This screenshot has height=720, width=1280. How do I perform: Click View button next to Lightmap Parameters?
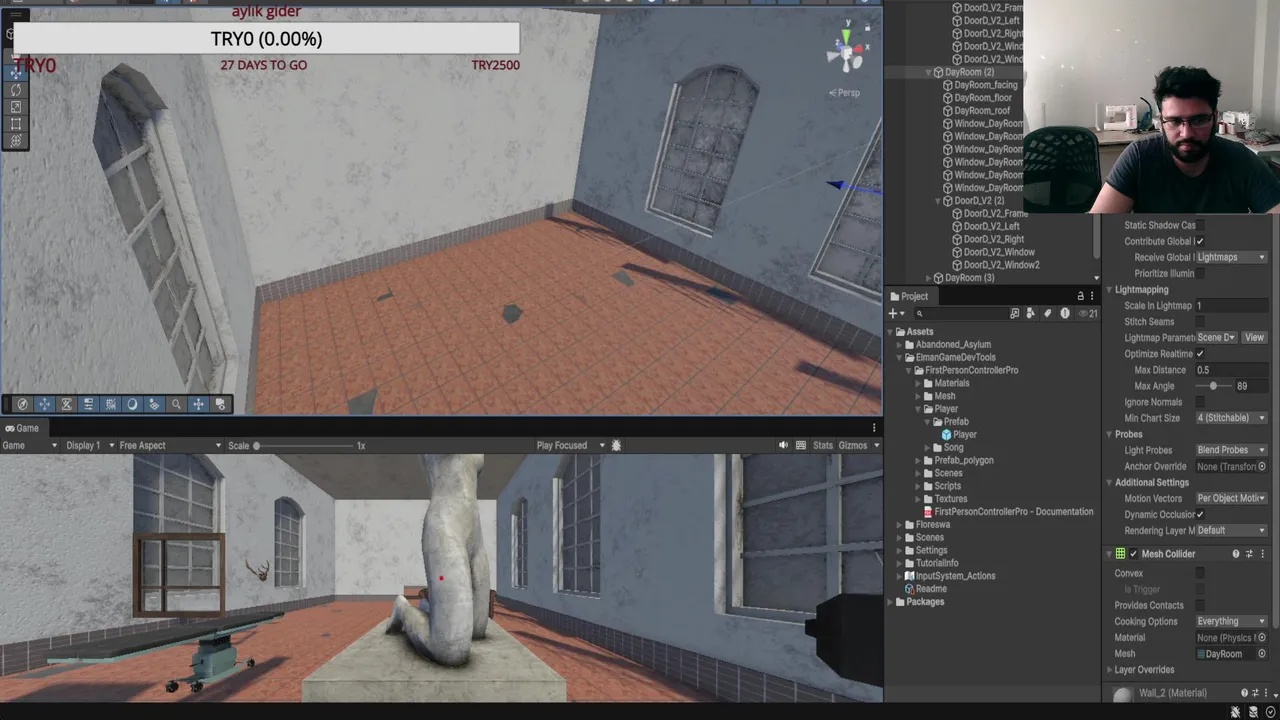(x=1254, y=337)
